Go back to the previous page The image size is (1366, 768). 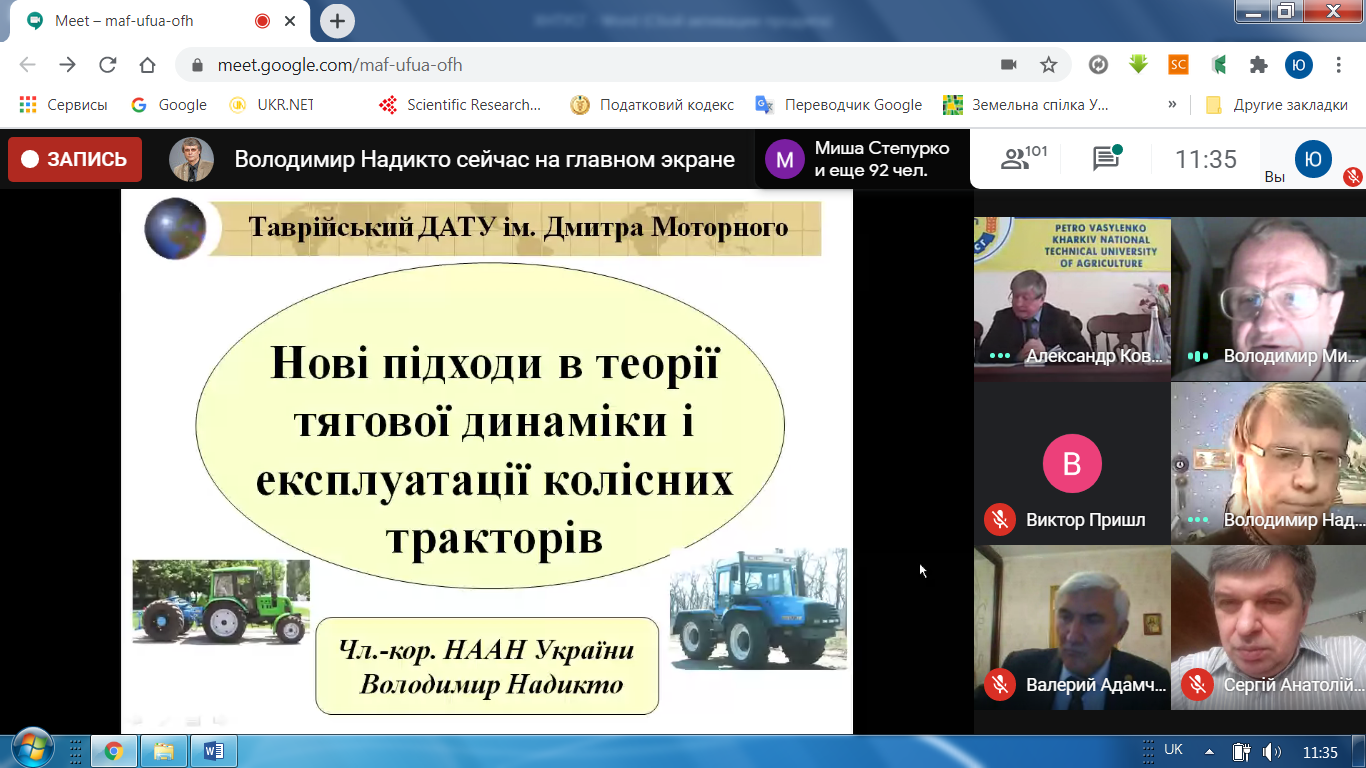point(27,65)
